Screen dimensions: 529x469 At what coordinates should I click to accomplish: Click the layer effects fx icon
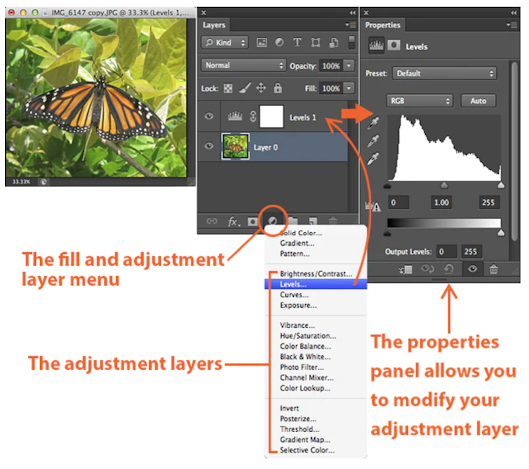233,221
